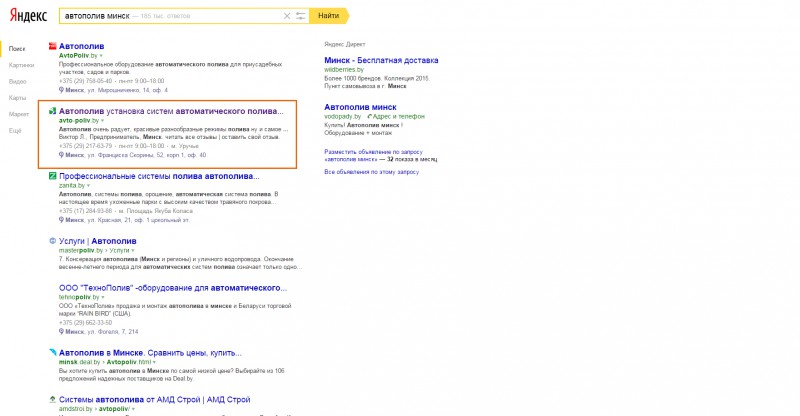Image resolution: width=800 pixels, height=416 pixels.
Task: Click the green Z favicon of zanita.by result
Action: click(52, 176)
